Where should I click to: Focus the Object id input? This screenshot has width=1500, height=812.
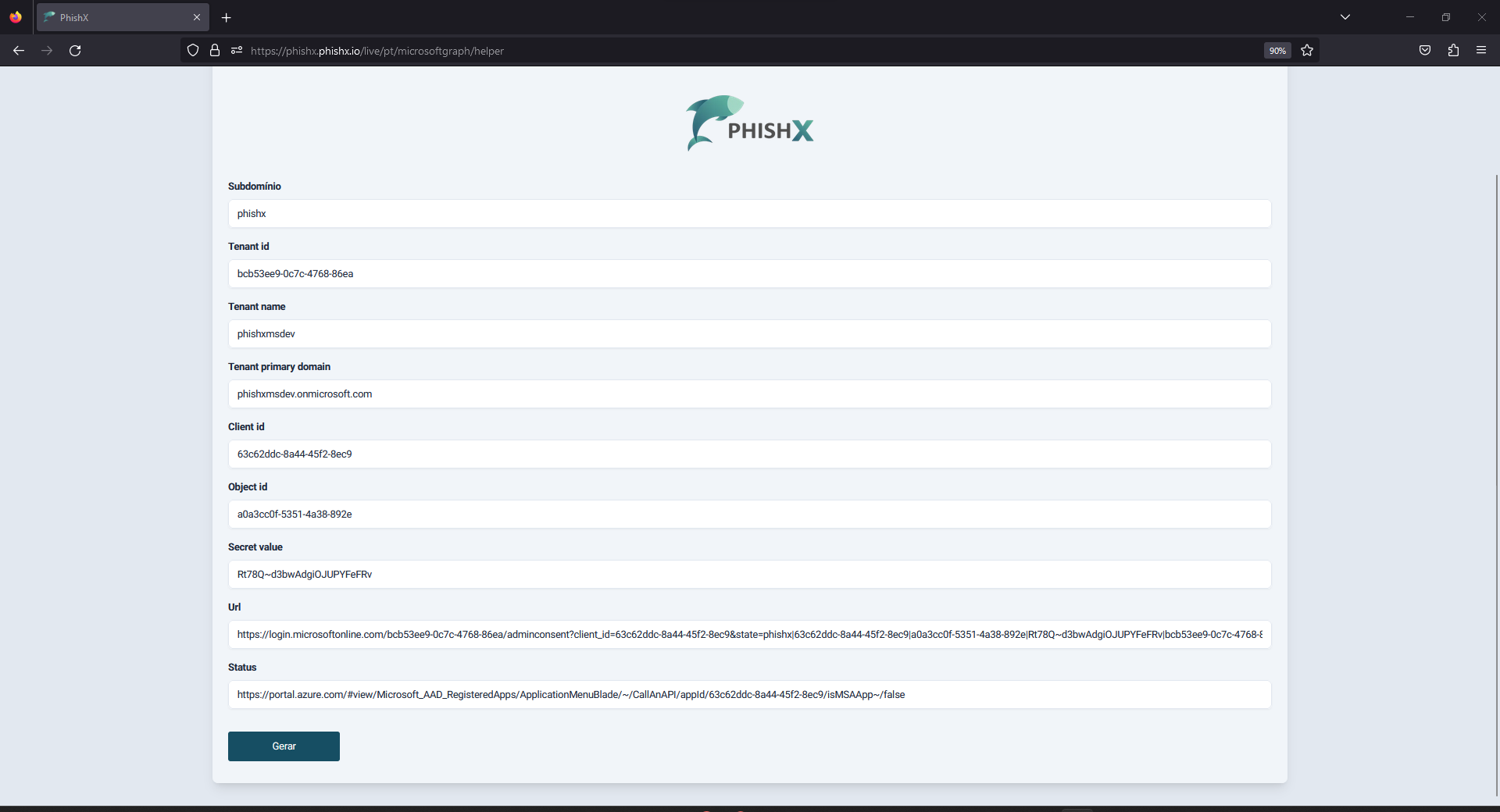click(x=750, y=515)
